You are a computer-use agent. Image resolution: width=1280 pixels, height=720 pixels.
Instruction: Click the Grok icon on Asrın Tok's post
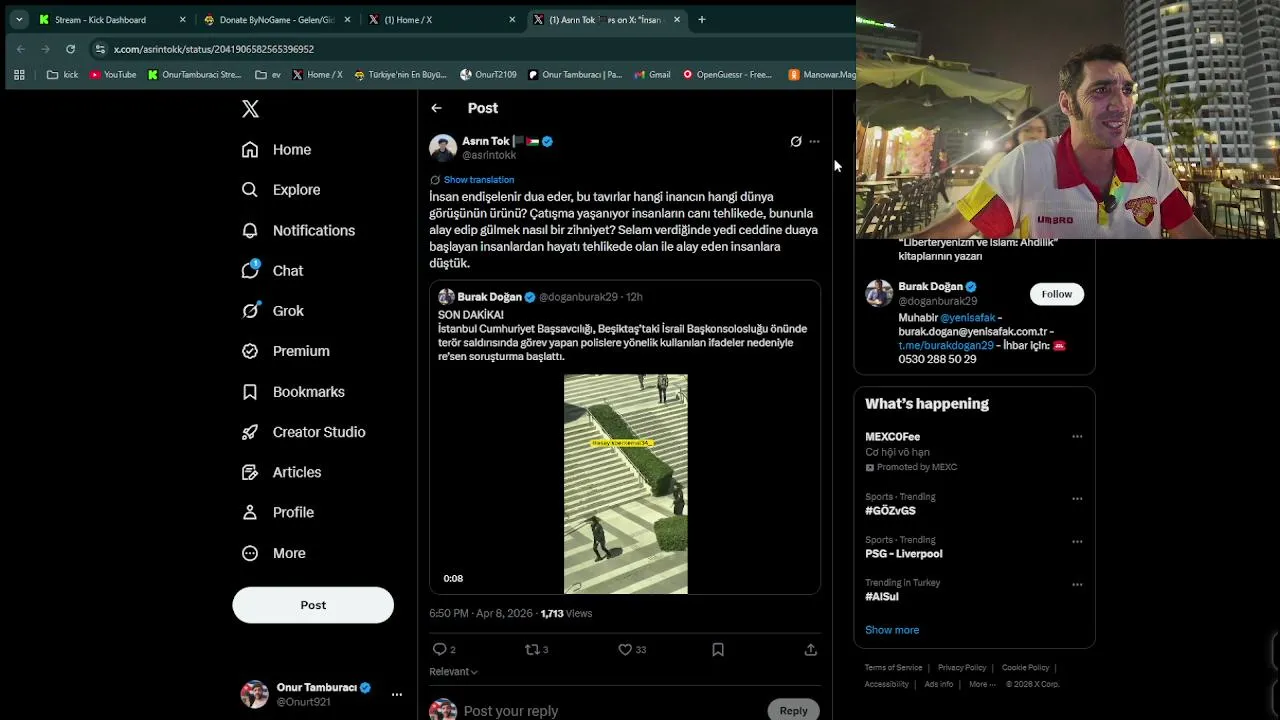pyautogui.click(x=796, y=142)
